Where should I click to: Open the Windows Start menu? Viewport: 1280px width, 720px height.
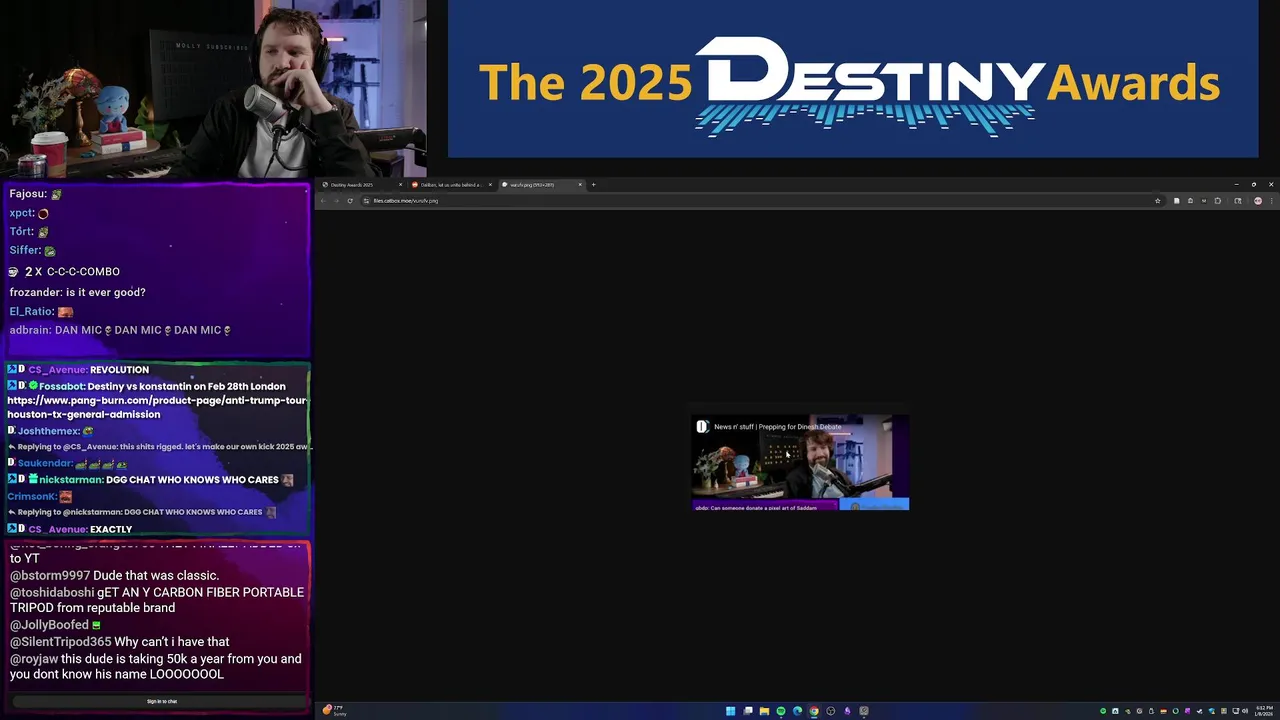pyautogui.click(x=730, y=711)
